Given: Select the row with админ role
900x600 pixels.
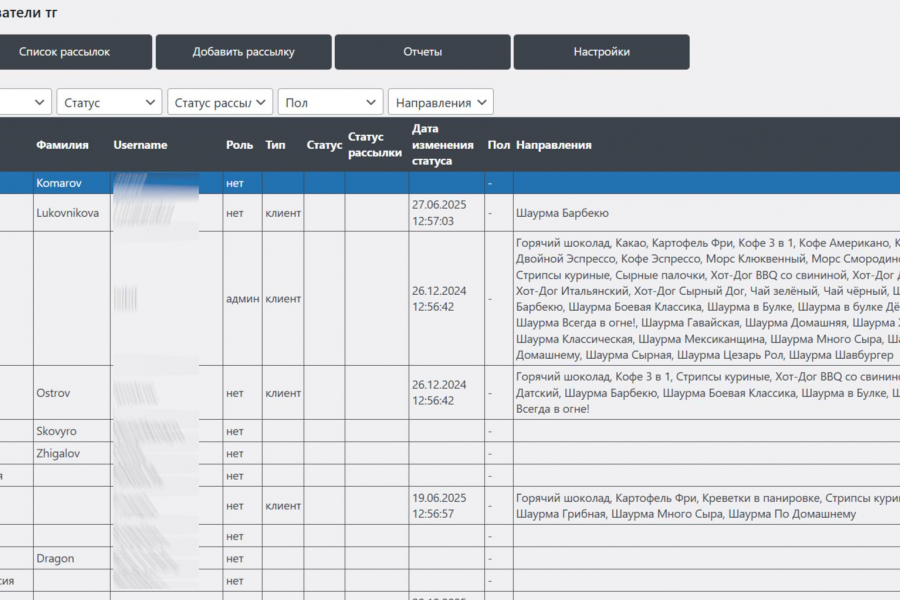Looking at the screenshot, I should 450,299.
